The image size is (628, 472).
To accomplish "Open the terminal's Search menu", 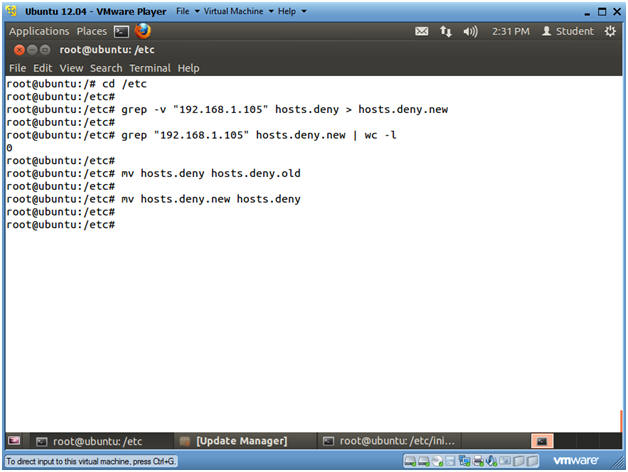I will point(106,68).
